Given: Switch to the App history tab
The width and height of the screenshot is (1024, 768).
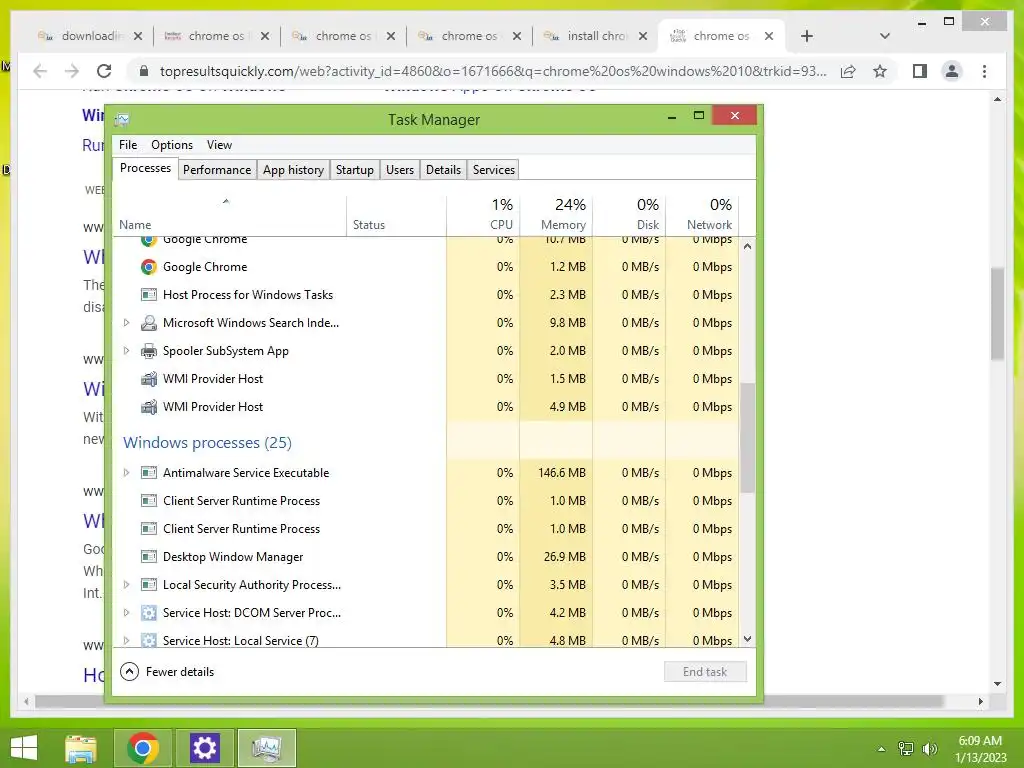Looking at the screenshot, I should click(x=293, y=170).
